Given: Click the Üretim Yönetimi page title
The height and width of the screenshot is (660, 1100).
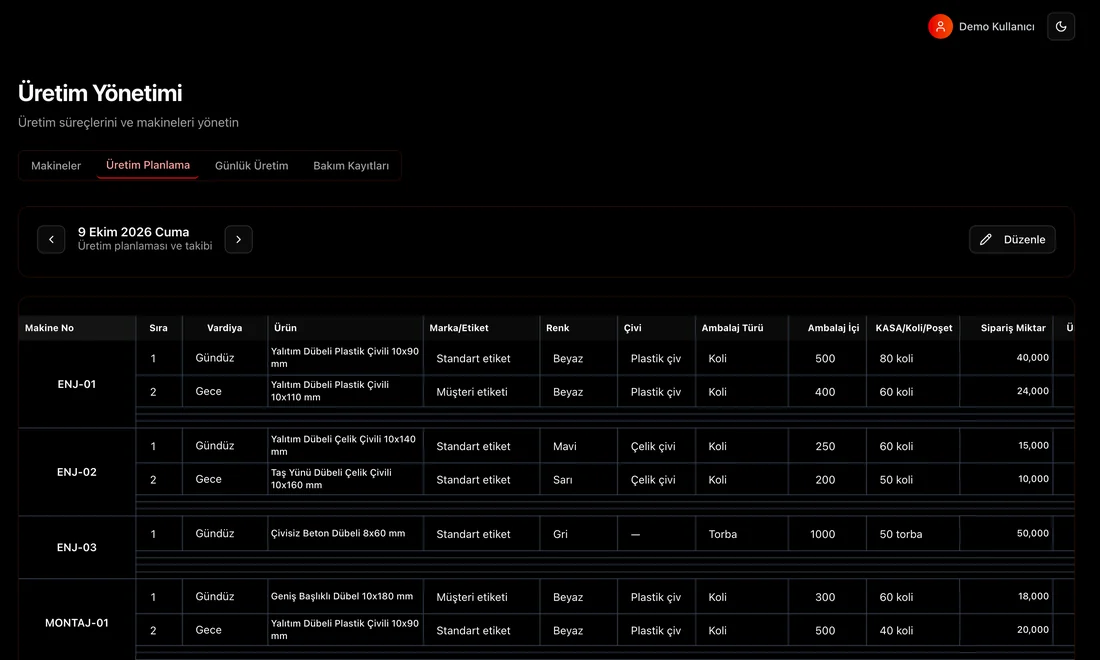Looking at the screenshot, I should click(x=100, y=93).
